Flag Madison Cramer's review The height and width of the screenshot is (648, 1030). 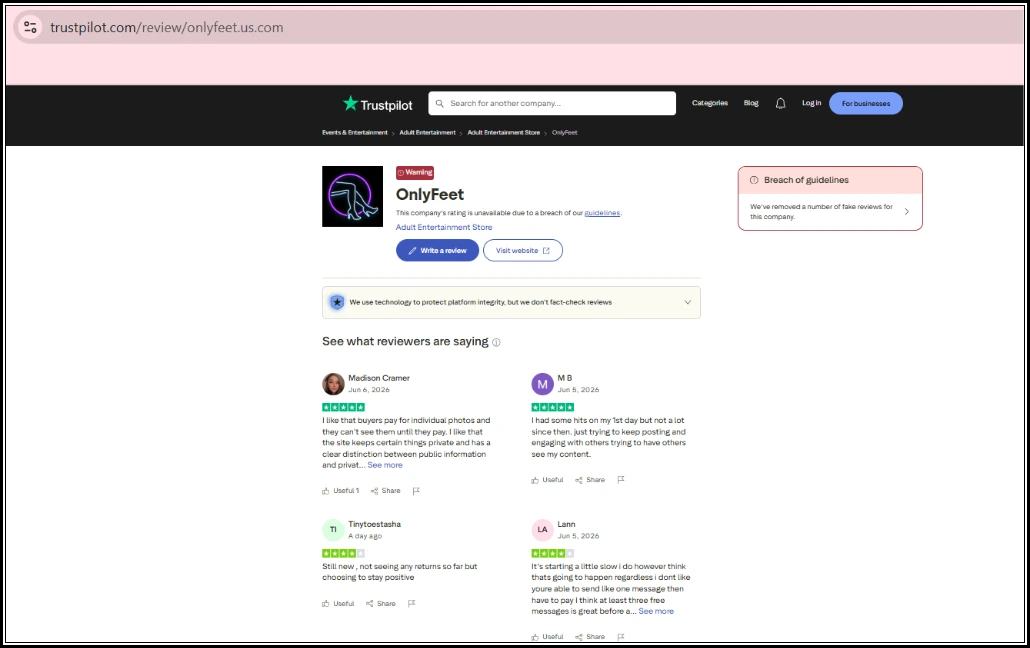416,491
